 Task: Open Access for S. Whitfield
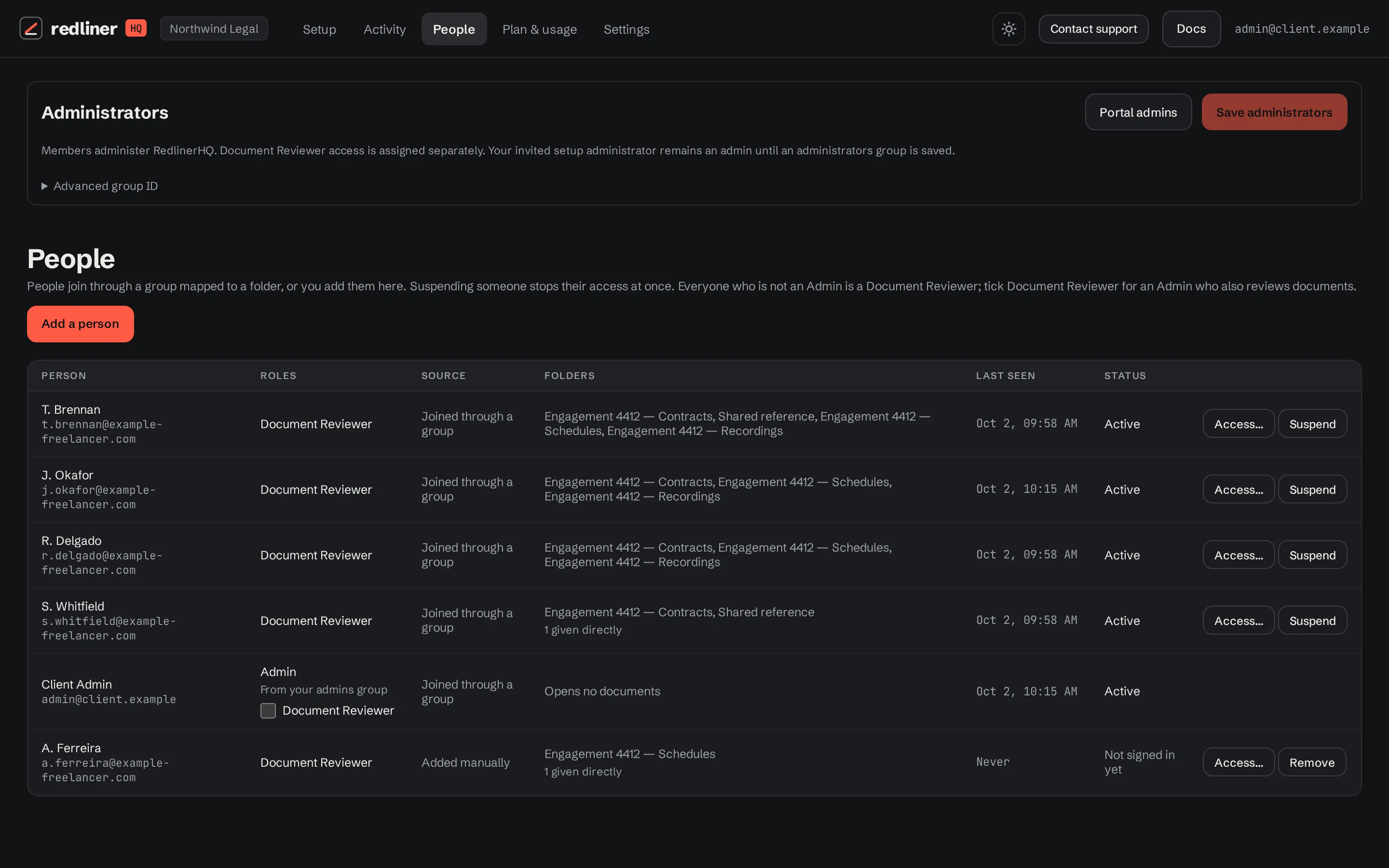[x=1239, y=621]
